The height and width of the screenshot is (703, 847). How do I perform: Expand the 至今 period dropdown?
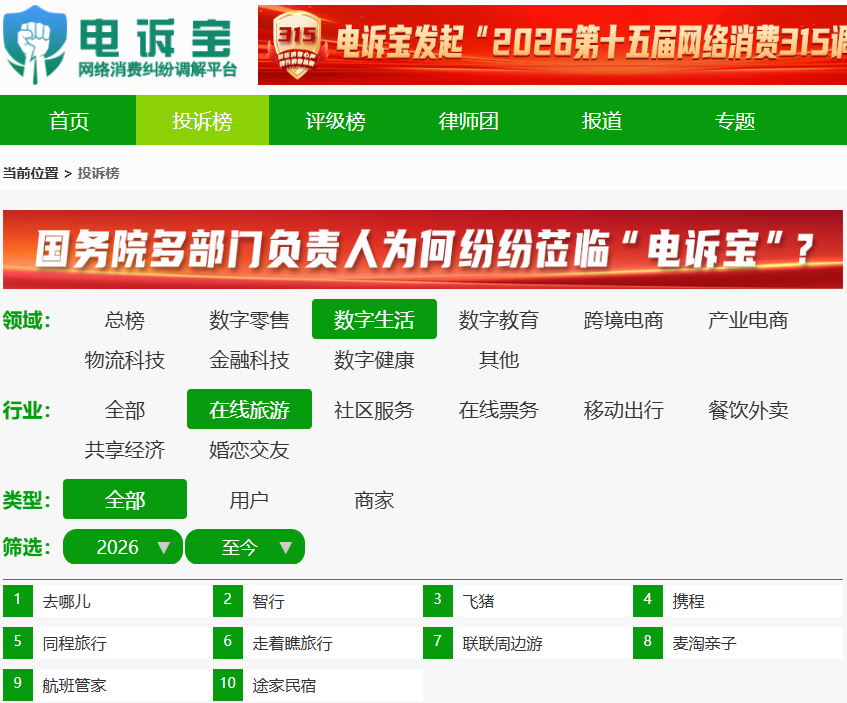pyautogui.click(x=245, y=547)
